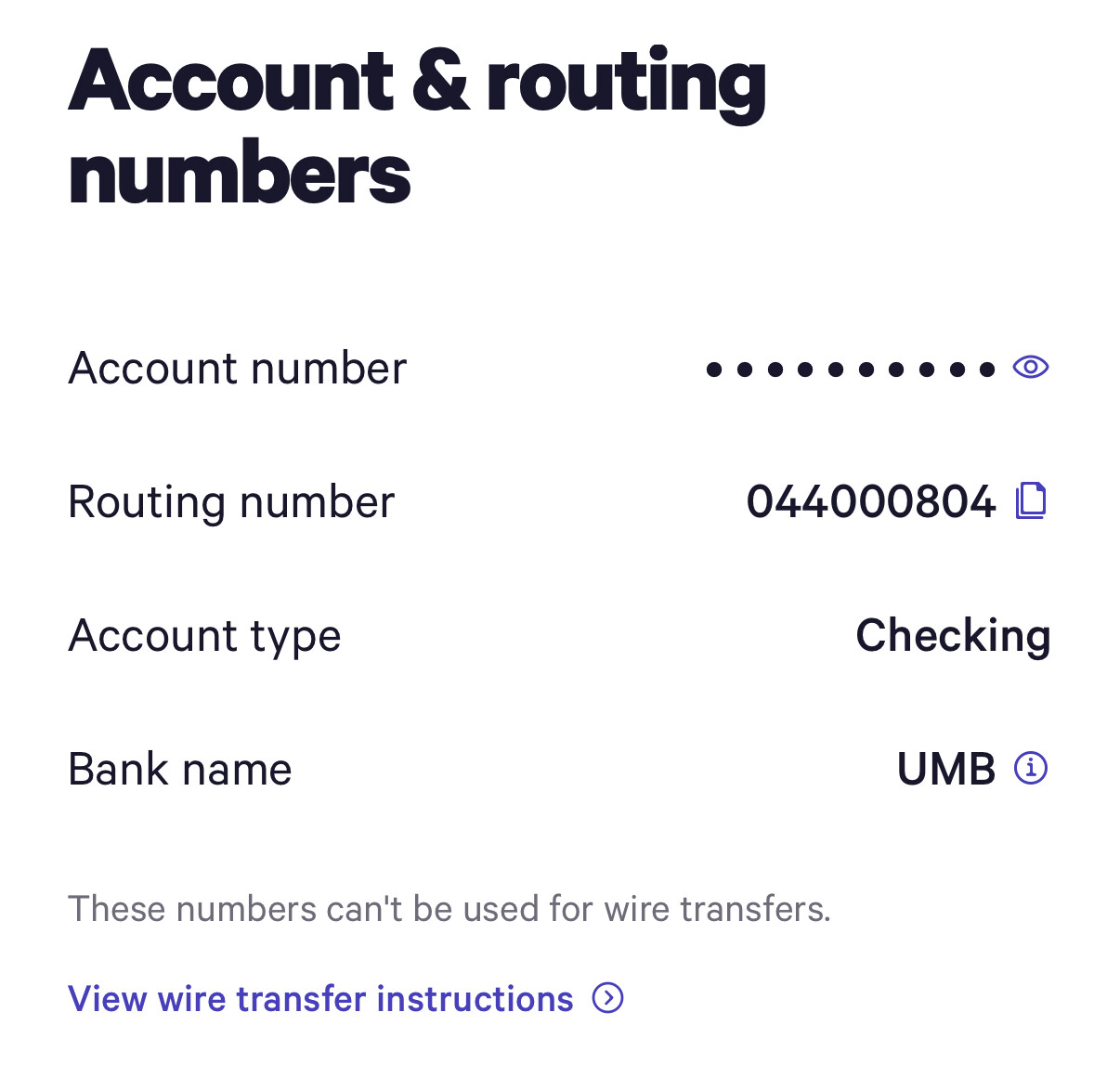The height and width of the screenshot is (1090, 1120).
Task: Click the Bank name label
Action: pos(180,770)
